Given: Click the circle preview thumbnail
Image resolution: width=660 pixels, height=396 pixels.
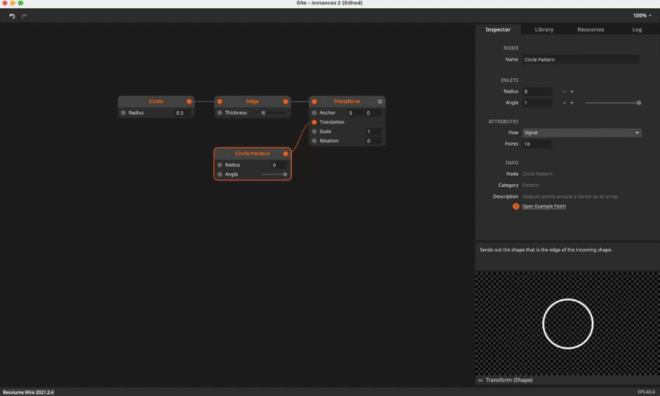Looking at the screenshot, I should pyautogui.click(x=567, y=324).
